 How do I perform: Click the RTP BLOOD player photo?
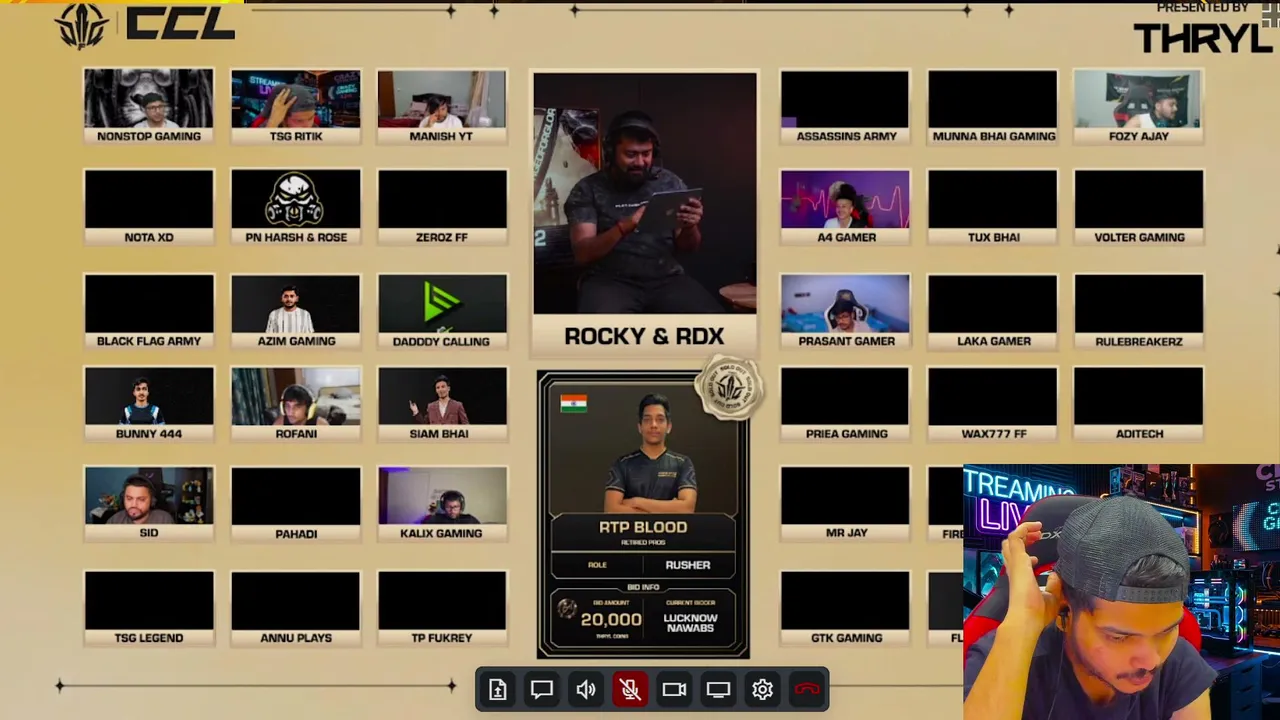pyautogui.click(x=652, y=453)
